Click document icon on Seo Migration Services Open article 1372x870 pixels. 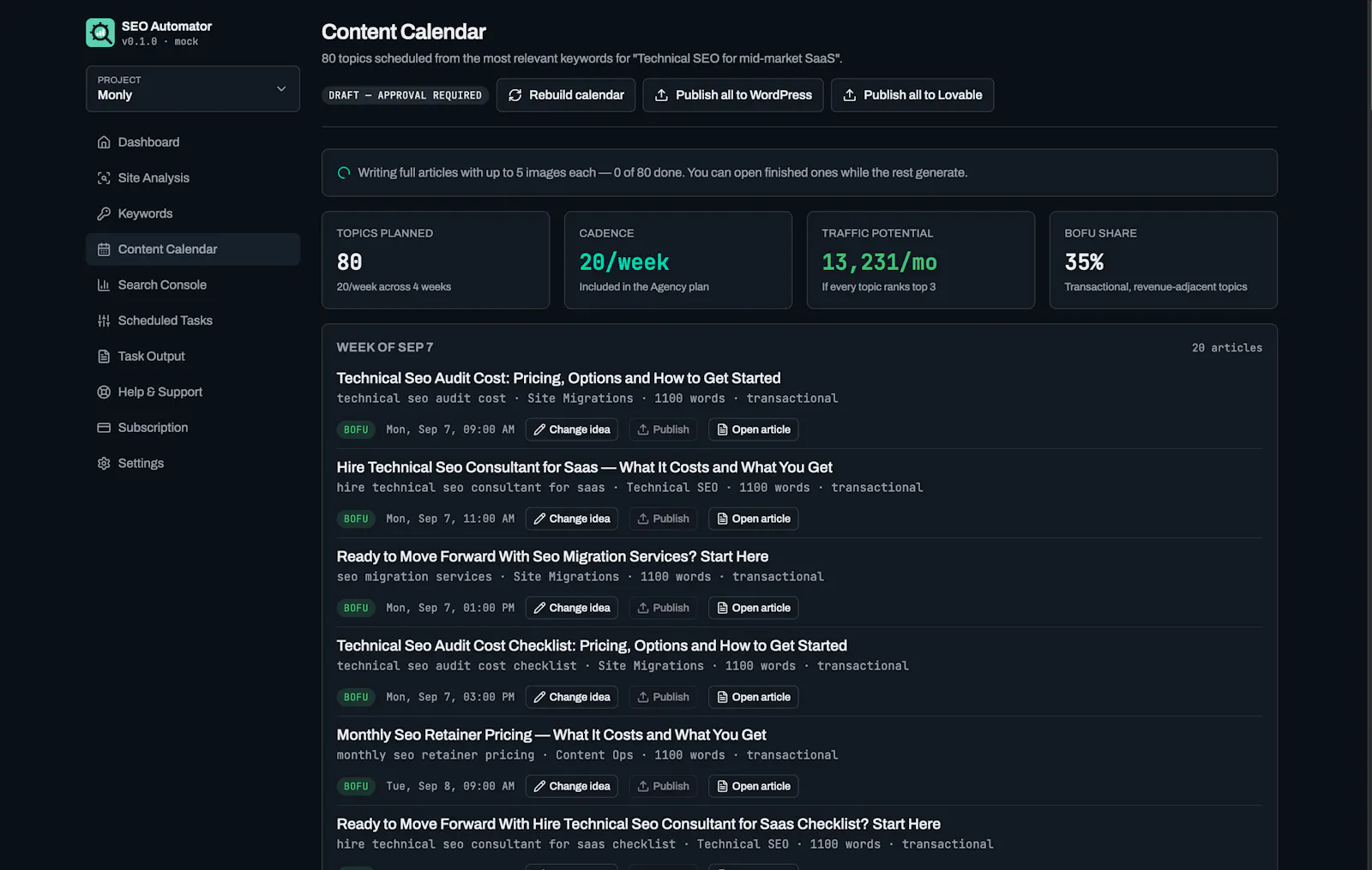click(723, 608)
